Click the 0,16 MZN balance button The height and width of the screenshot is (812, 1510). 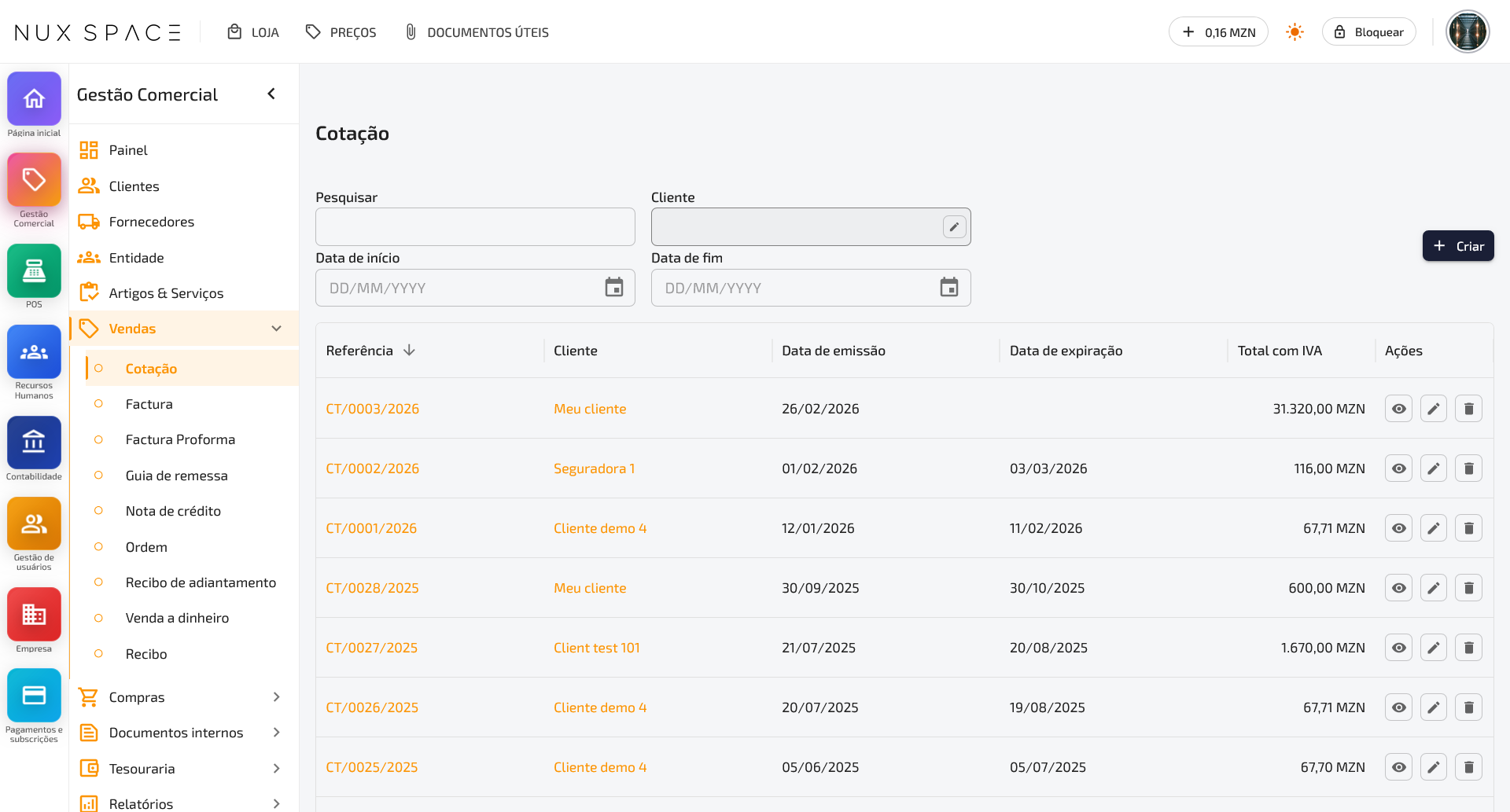1218,32
